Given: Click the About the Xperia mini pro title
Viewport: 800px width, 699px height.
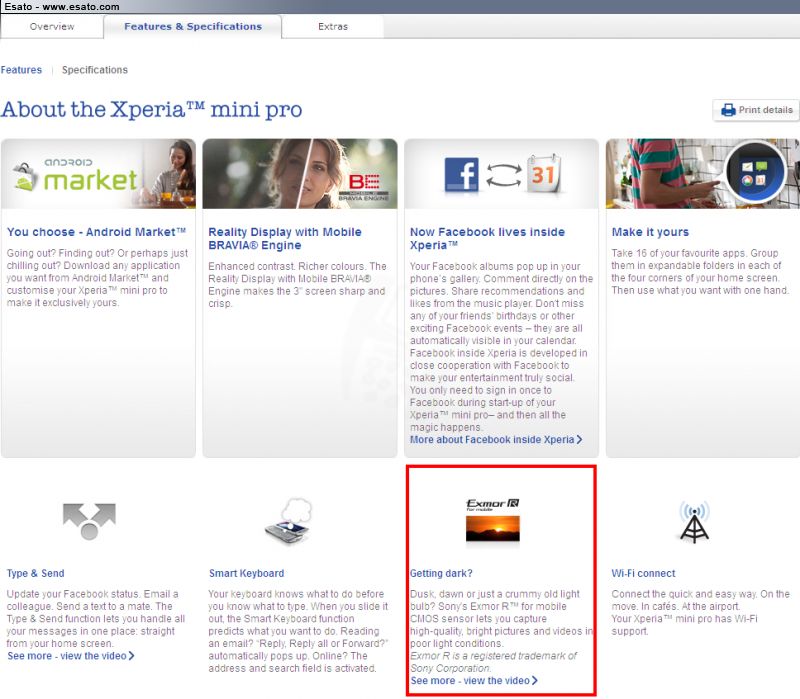Looking at the screenshot, I should tap(152, 110).
